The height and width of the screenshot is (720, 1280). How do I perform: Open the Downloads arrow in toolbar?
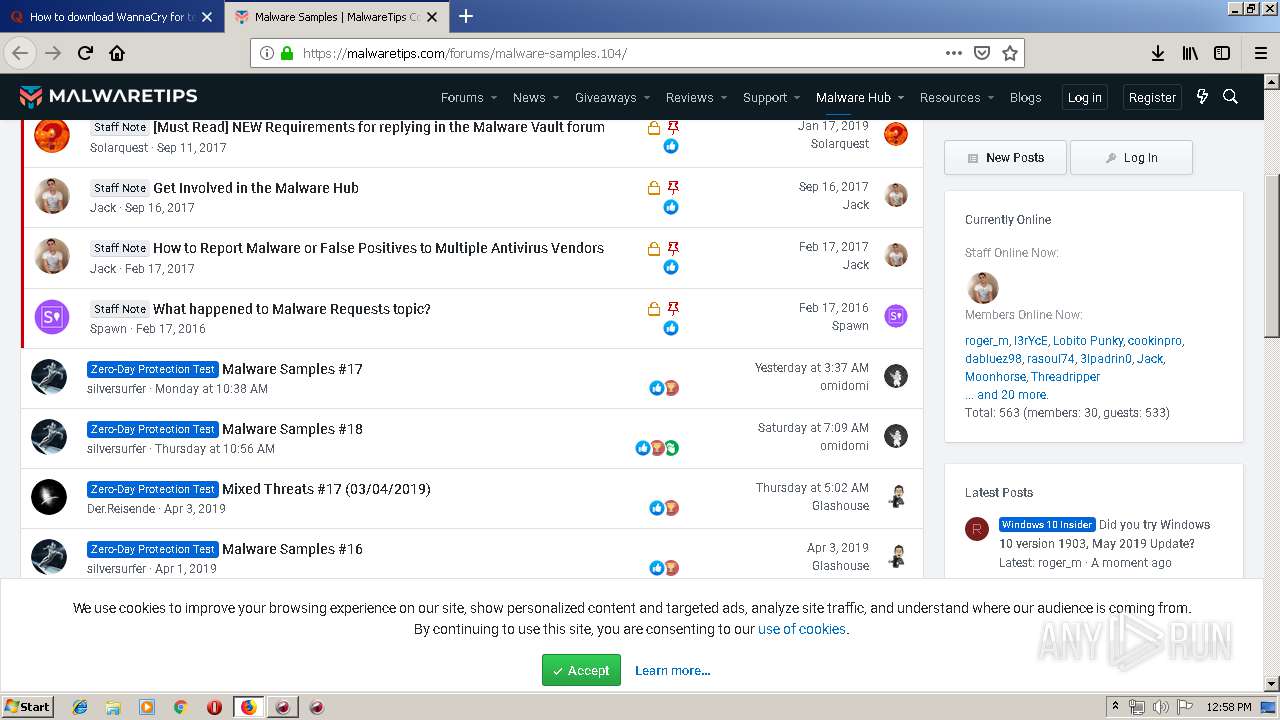[1157, 53]
